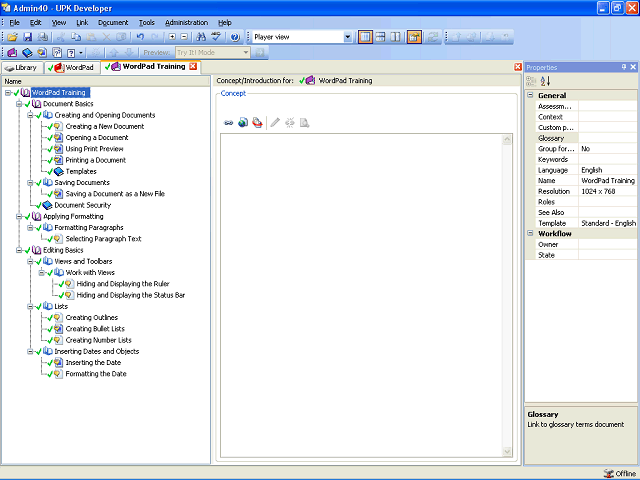This screenshot has height=480, width=640.
Task: Click the Undo arrow icon
Action: tap(140, 37)
